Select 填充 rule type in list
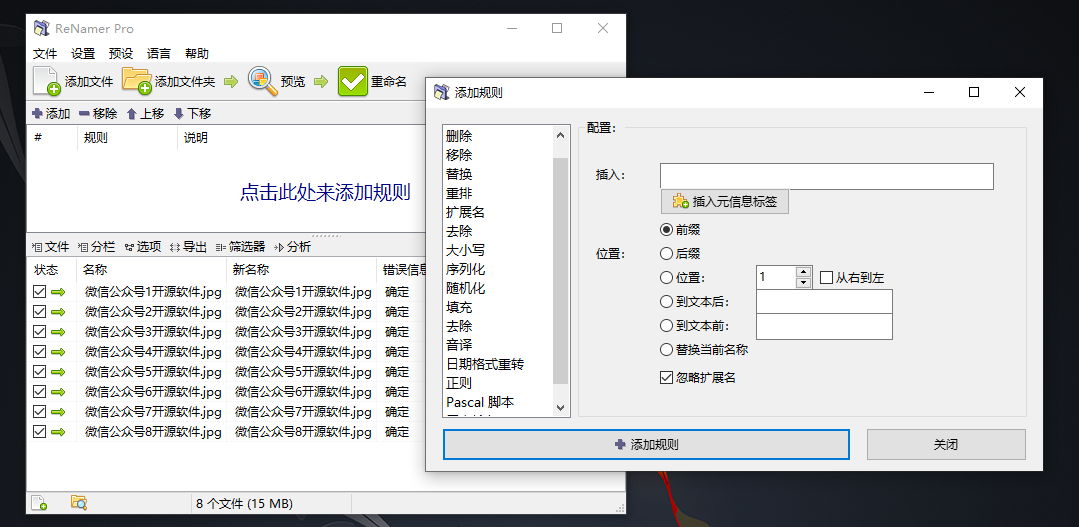 pos(459,307)
